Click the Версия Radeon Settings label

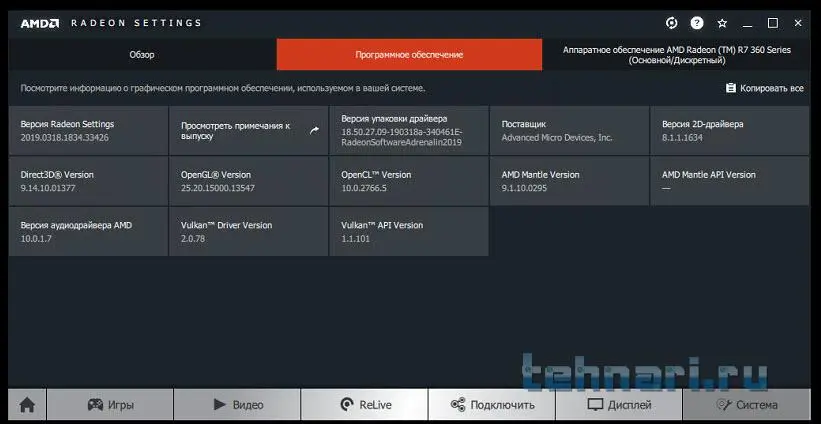coord(67,124)
